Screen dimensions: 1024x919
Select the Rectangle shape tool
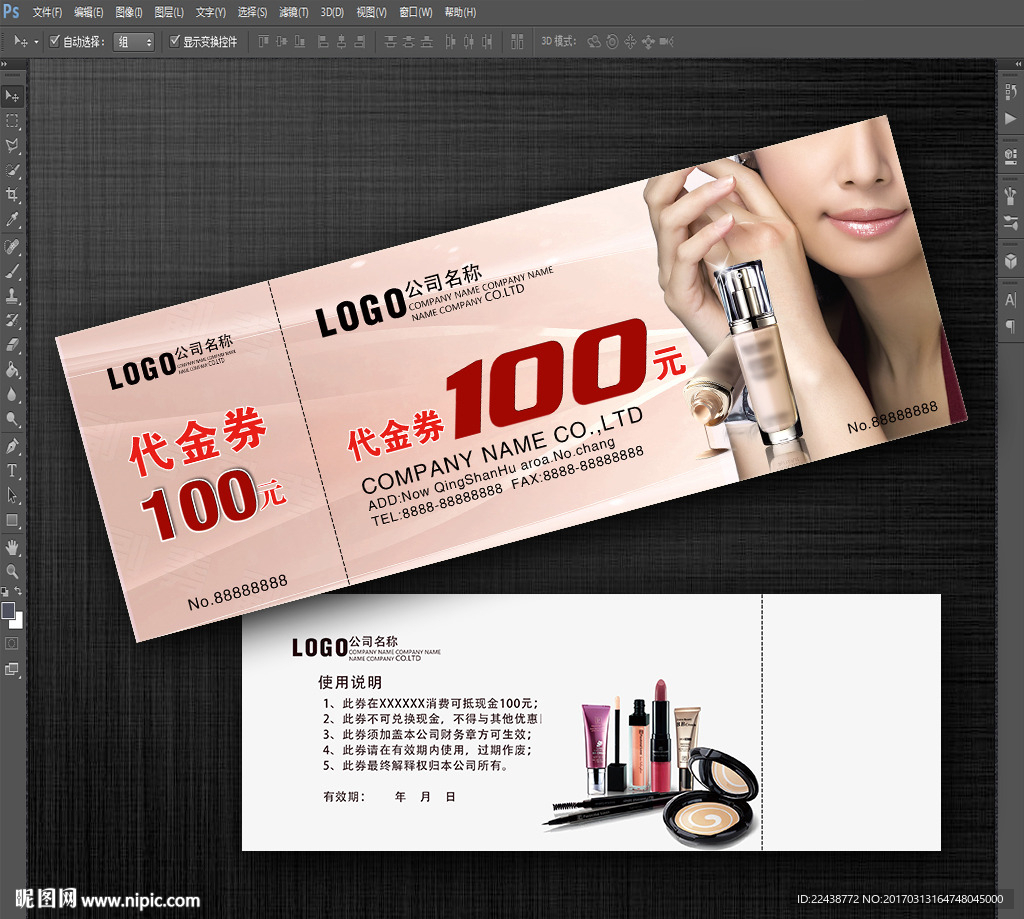pos(12,521)
